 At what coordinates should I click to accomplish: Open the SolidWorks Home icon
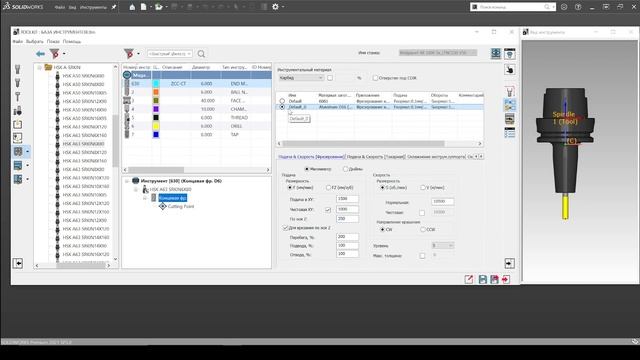coord(132,7)
